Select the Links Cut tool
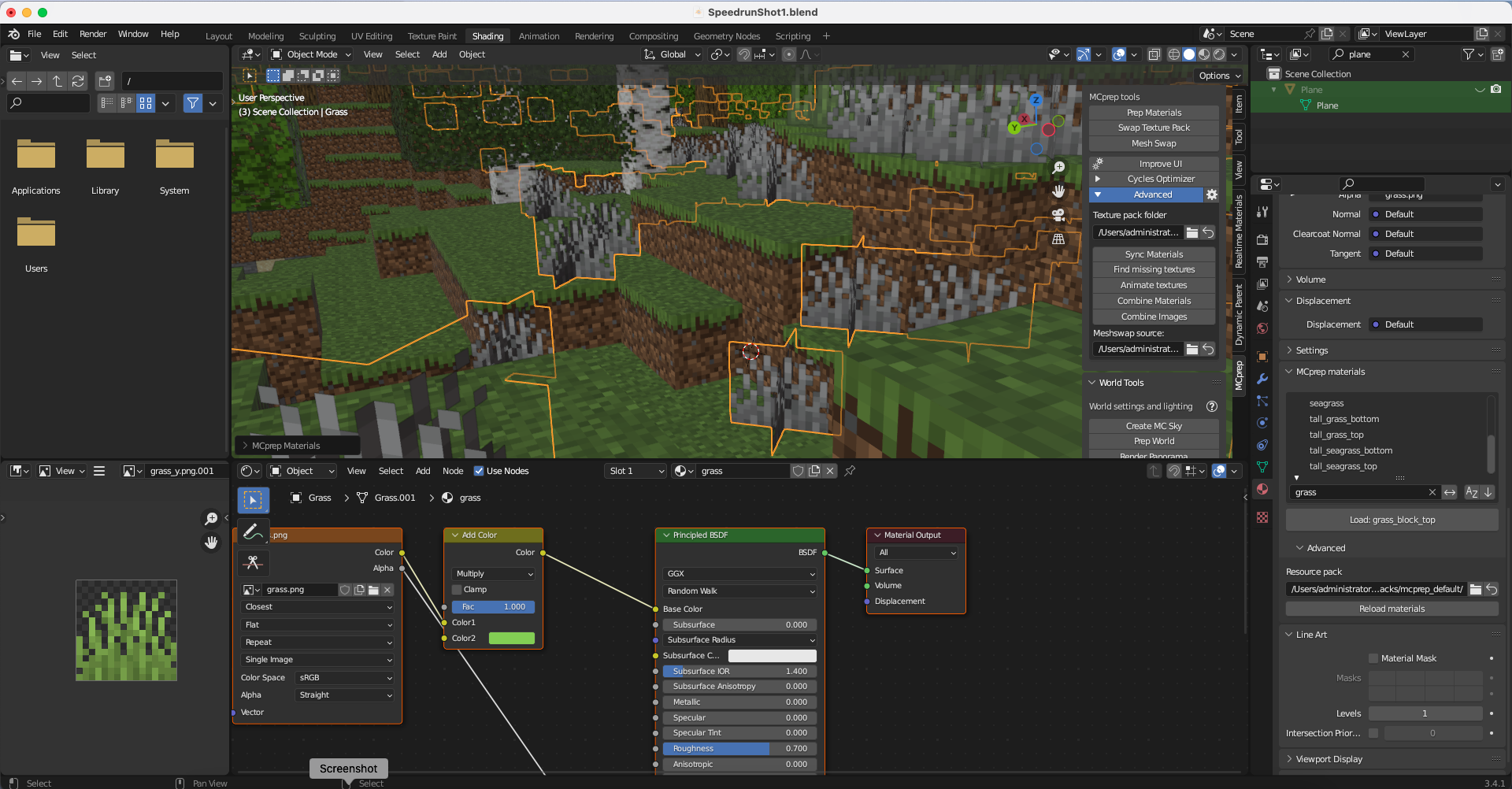Screen dimensions: 1512x789 (x=253, y=563)
